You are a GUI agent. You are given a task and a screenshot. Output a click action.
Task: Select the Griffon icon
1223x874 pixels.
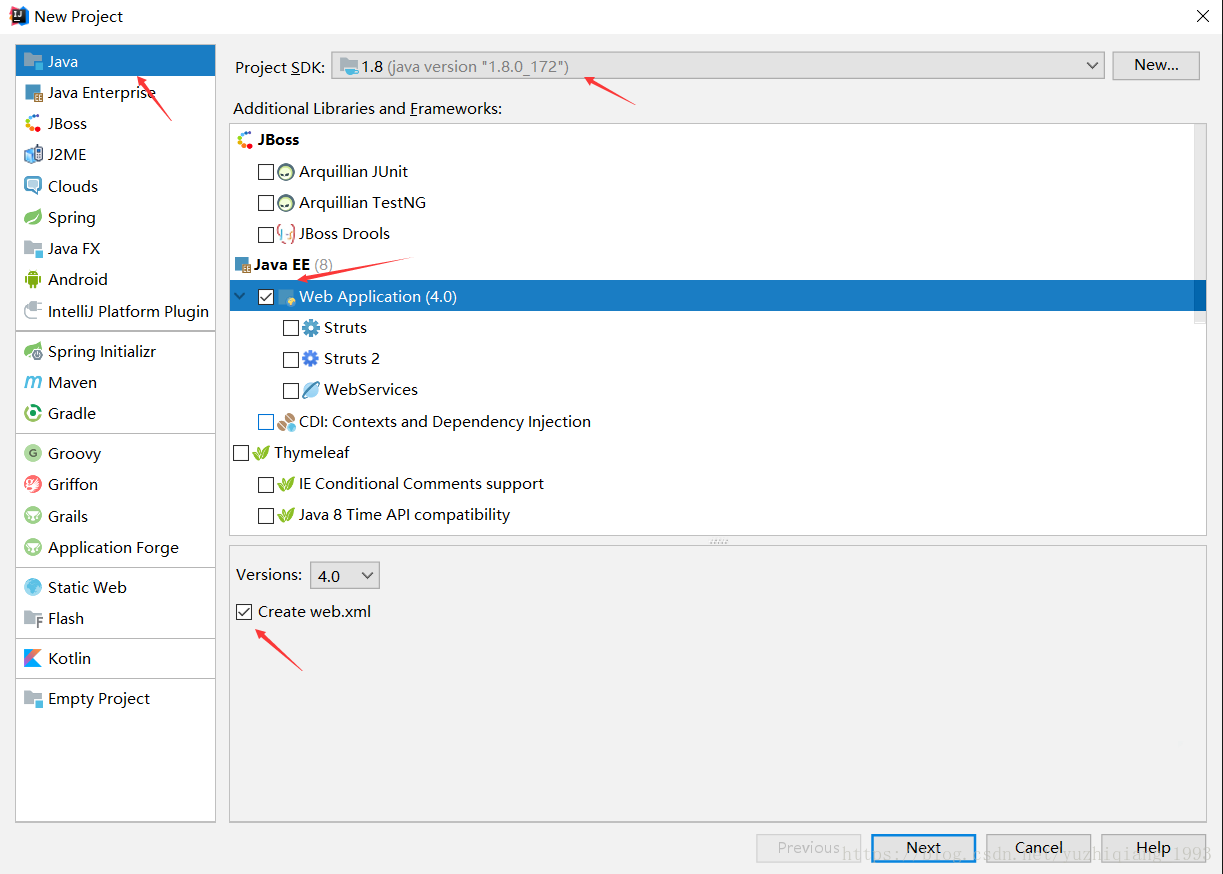coord(33,484)
